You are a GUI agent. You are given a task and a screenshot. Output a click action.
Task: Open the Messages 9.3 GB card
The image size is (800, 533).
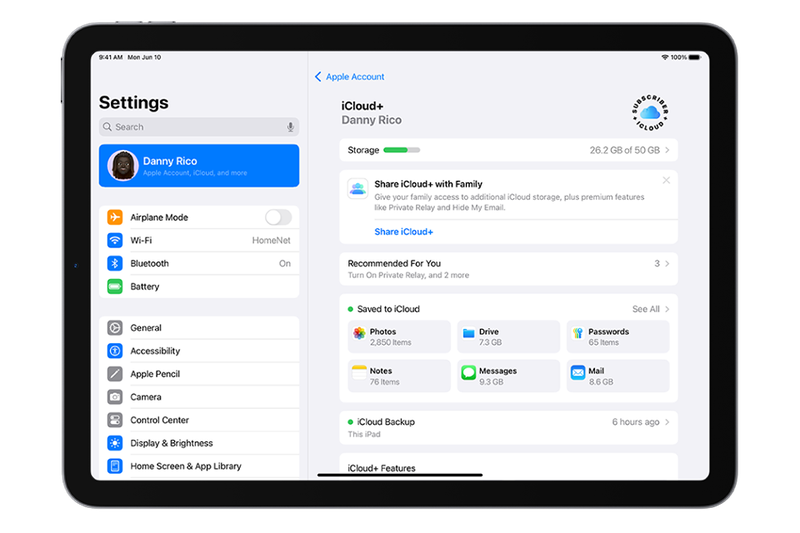(x=508, y=376)
